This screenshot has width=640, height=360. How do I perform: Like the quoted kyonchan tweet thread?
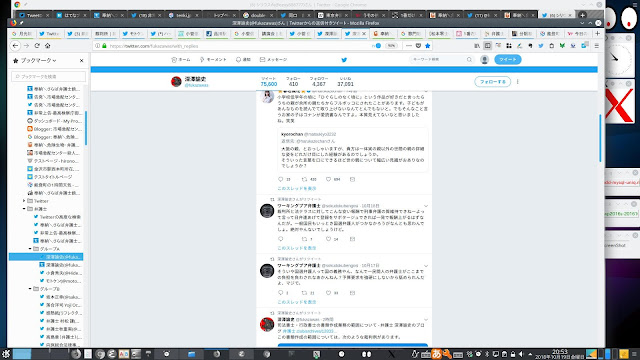pos(328,179)
